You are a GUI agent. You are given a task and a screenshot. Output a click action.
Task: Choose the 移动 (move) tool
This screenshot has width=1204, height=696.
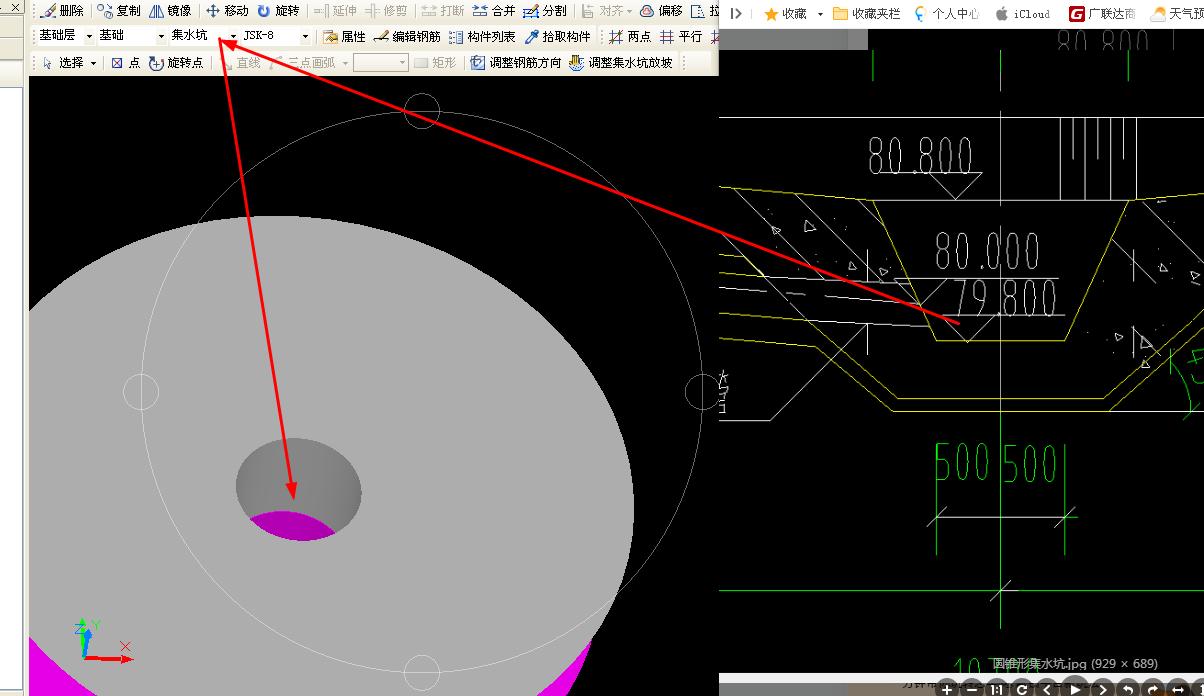click(227, 11)
